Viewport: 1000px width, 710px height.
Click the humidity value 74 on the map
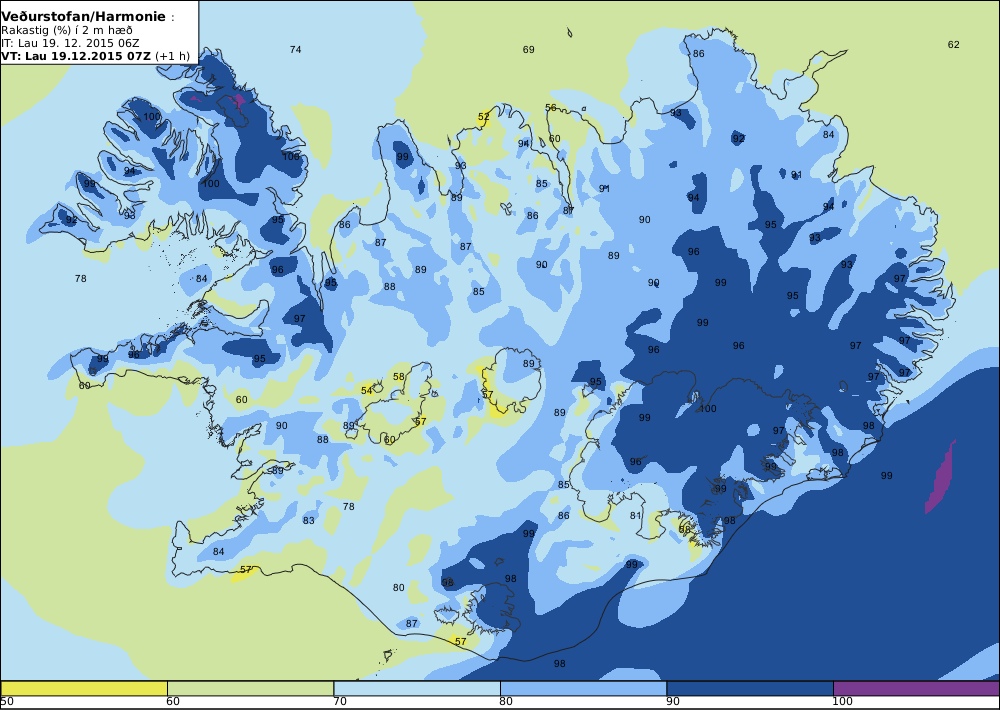[295, 49]
